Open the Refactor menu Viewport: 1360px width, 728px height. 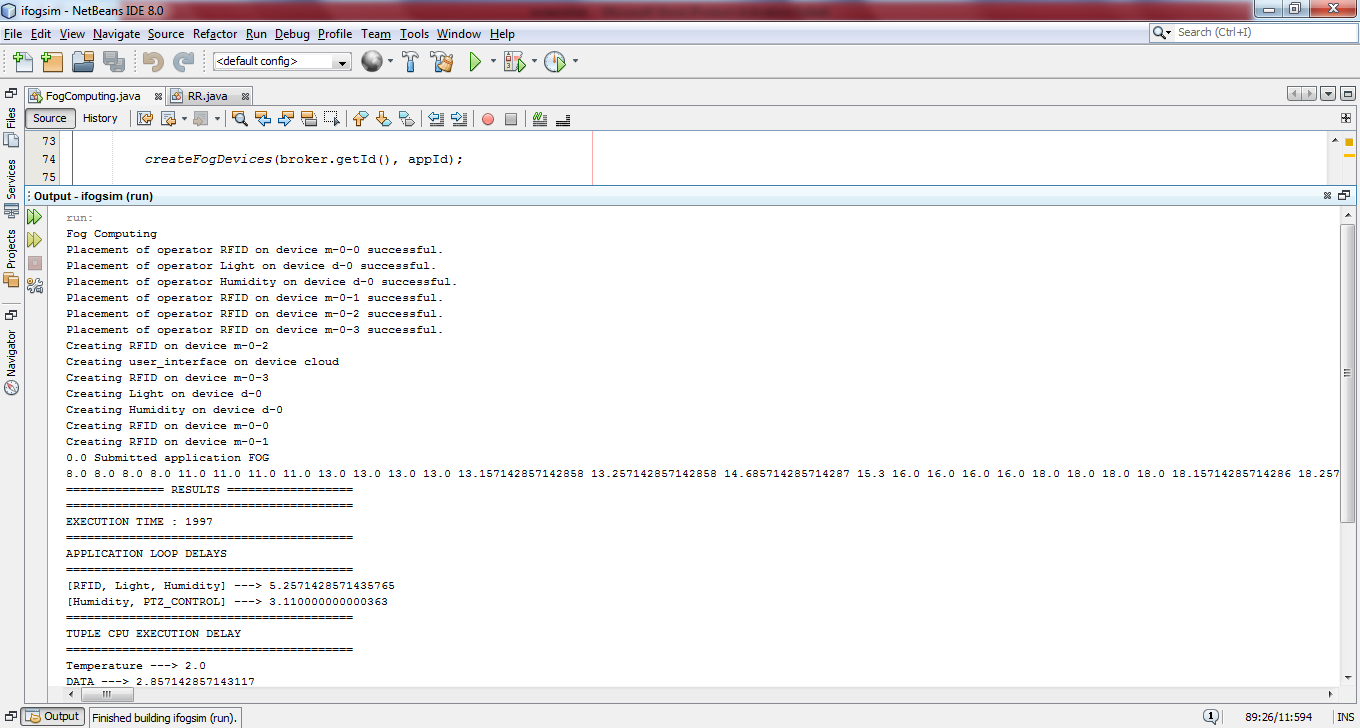215,34
